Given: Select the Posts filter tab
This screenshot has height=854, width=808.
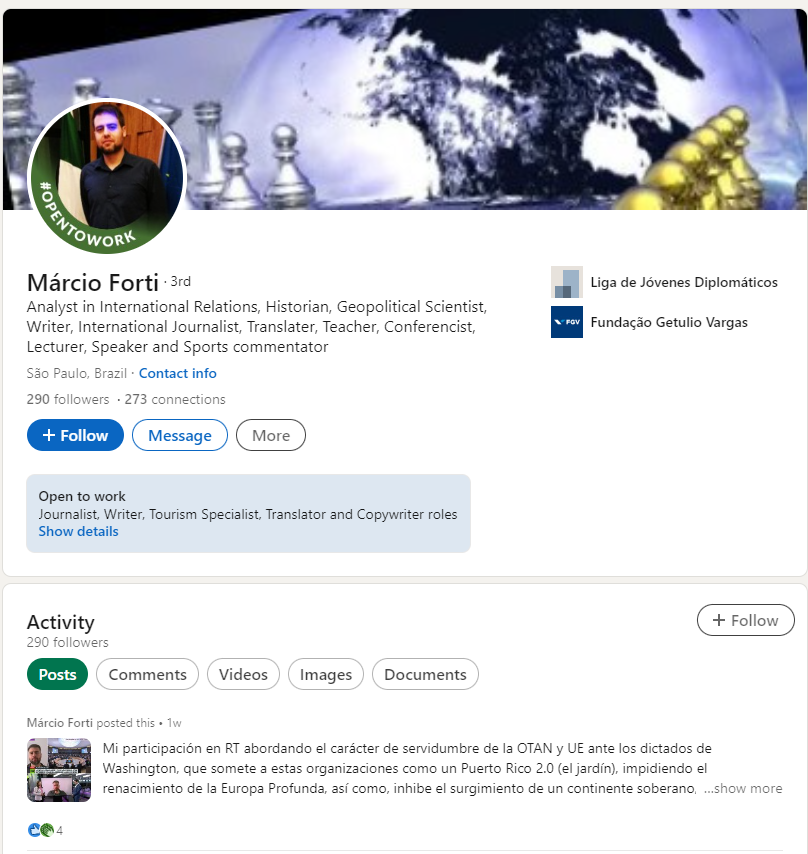Looking at the screenshot, I should pyautogui.click(x=57, y=674).
